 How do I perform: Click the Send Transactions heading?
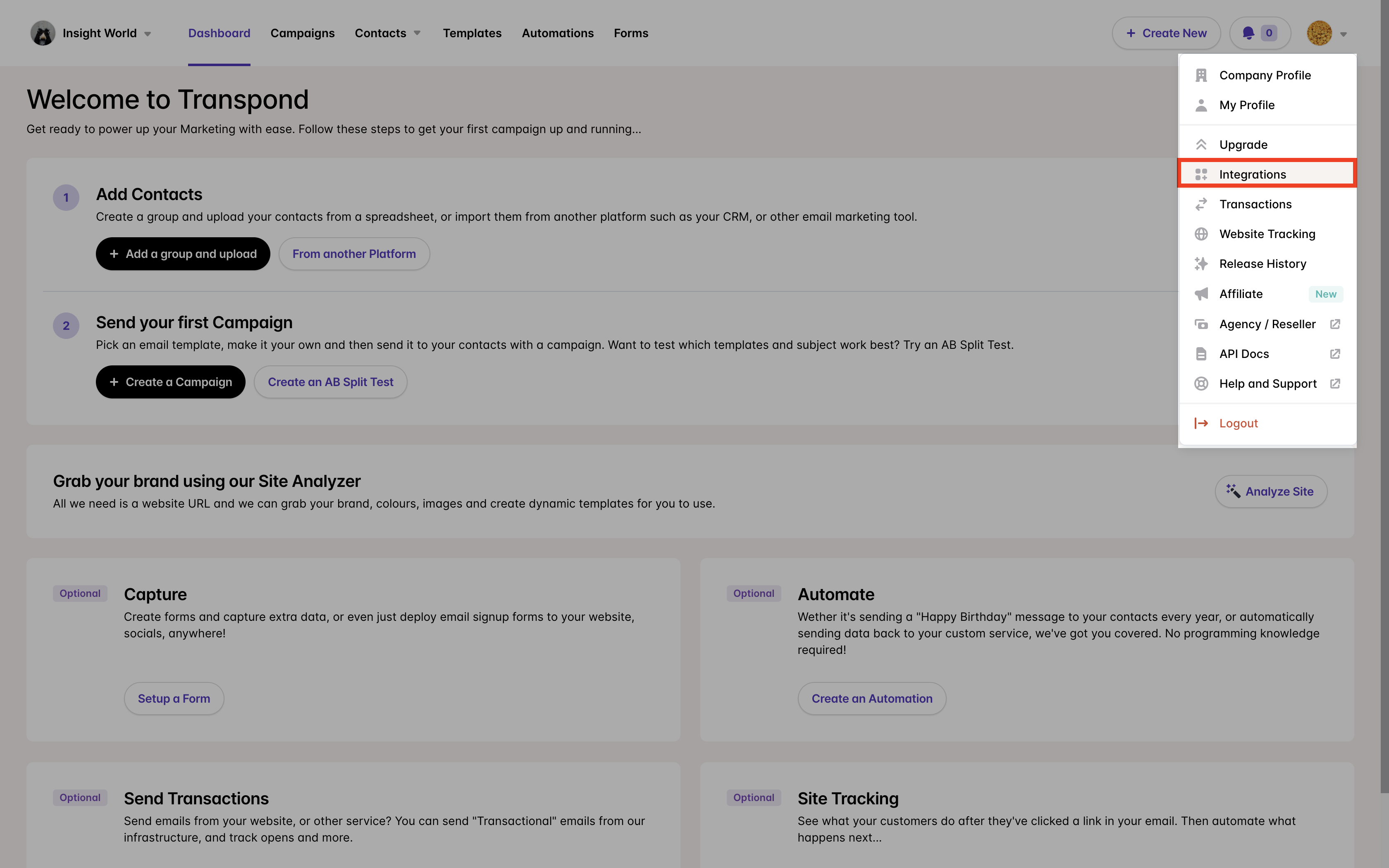click(196, 799)
